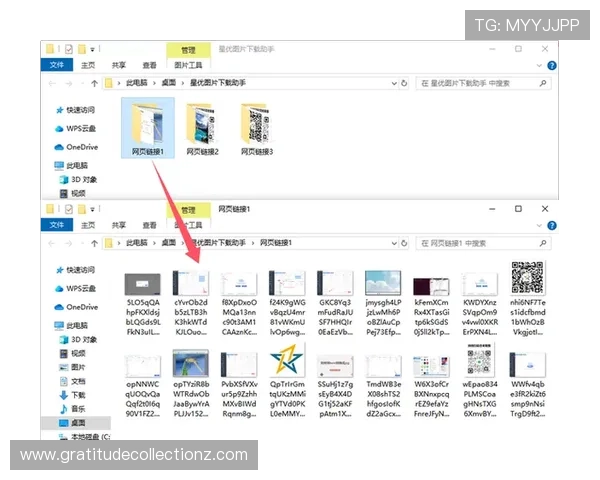Select thumbnail cYvrOb2d file
The image size is (600, 480).
point(191,304)
